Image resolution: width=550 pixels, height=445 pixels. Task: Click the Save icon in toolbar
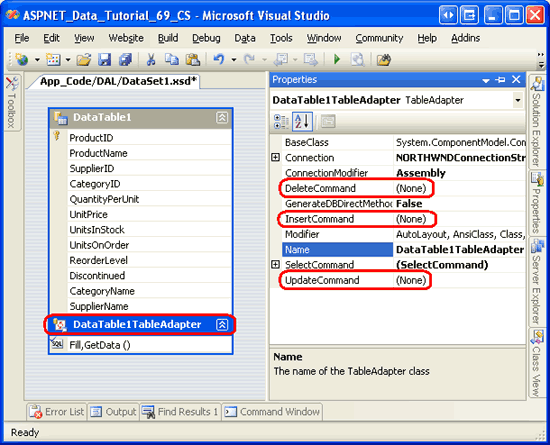coord(104,60)
